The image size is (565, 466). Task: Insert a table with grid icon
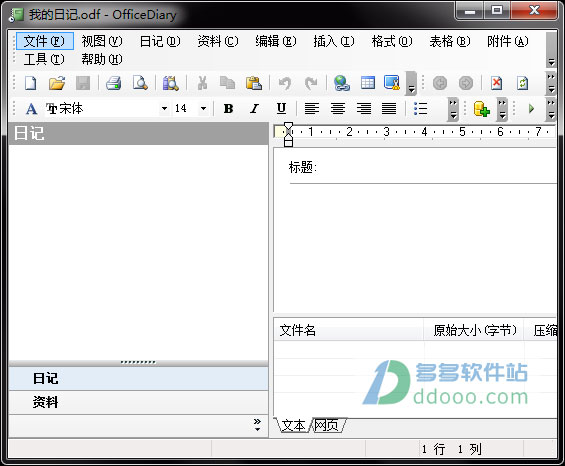pos(368,83)
